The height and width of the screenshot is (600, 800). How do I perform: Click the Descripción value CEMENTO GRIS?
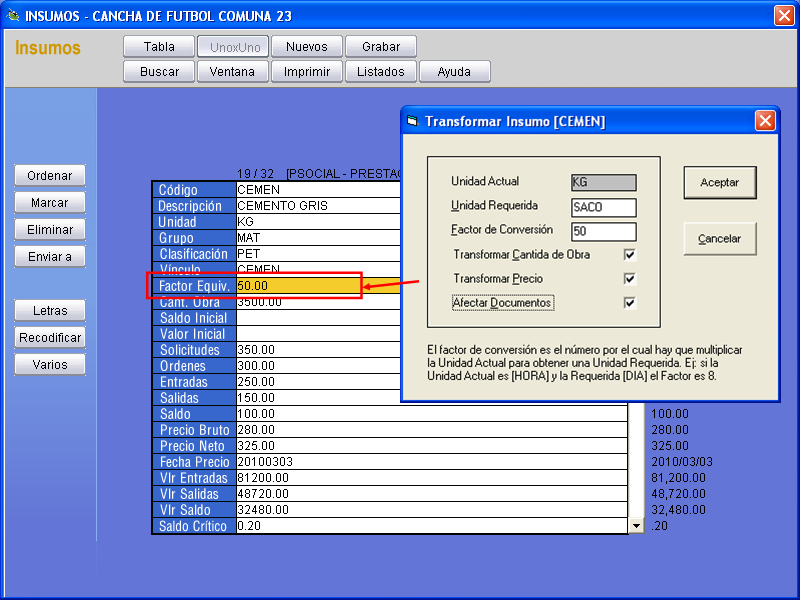[283, 206]
